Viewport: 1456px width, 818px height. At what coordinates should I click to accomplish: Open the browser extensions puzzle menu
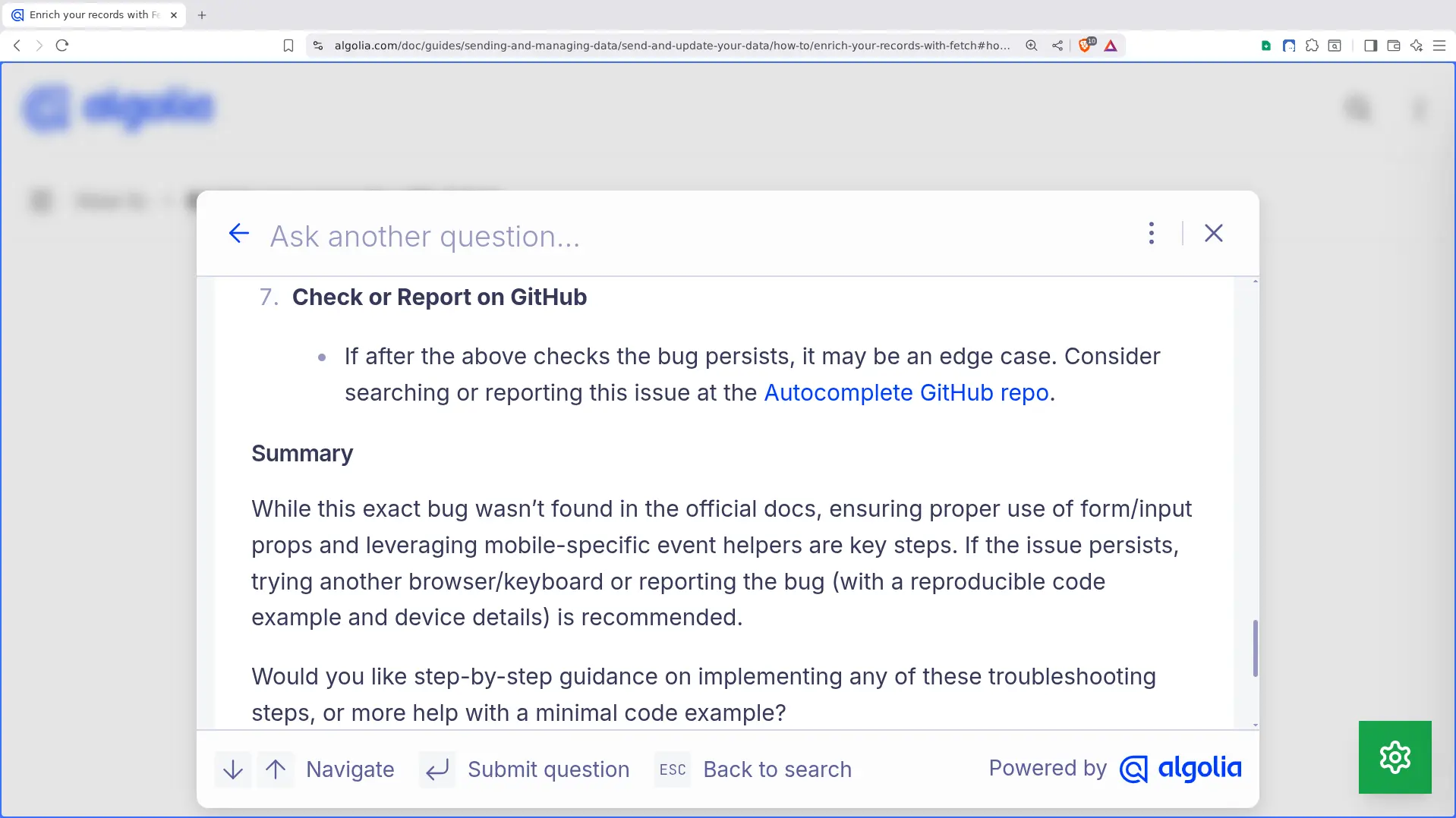1312,46
